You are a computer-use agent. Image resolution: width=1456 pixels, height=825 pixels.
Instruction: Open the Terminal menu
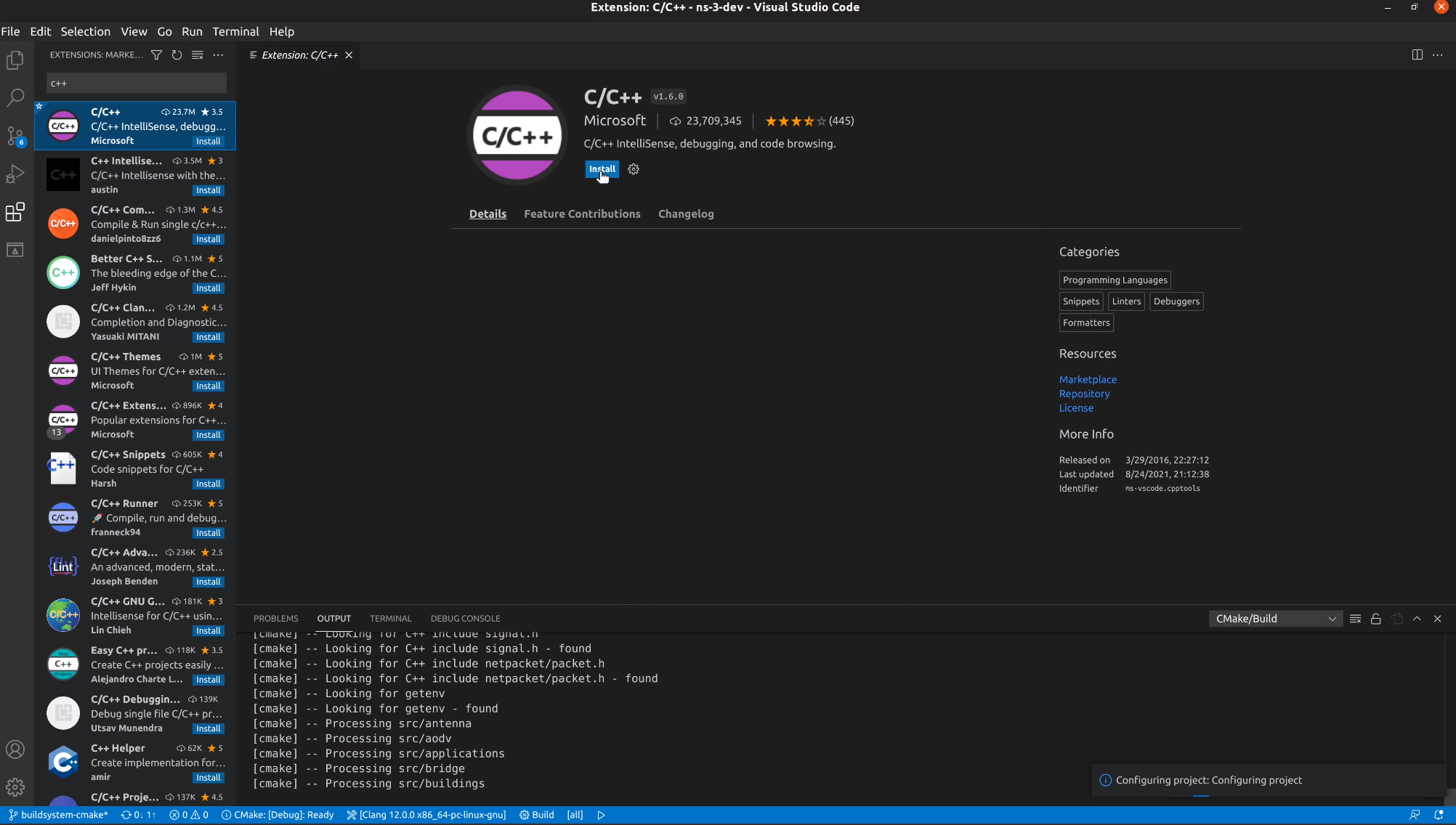click(x=235, y=32)
